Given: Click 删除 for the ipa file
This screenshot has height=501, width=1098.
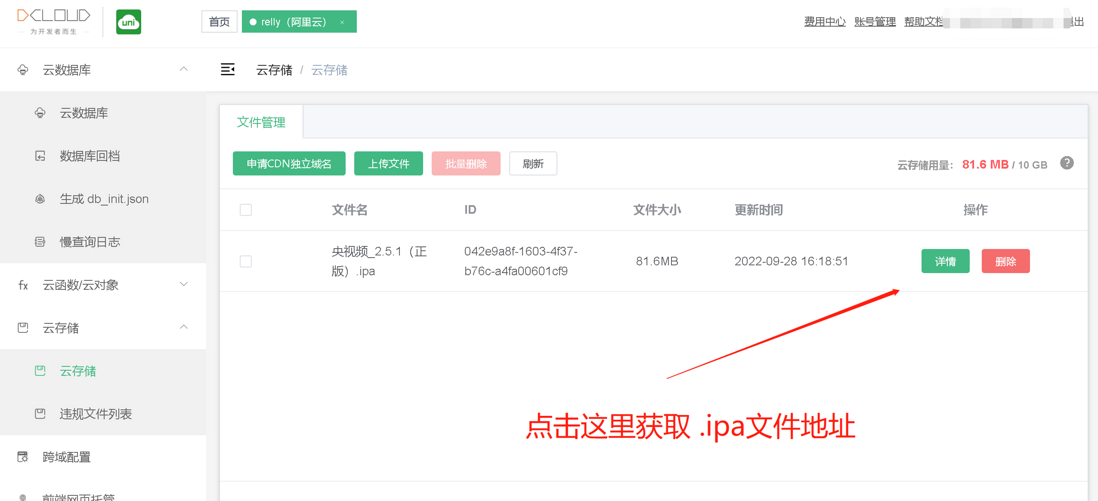Looking at the screenshot, I should point(1006,261).
